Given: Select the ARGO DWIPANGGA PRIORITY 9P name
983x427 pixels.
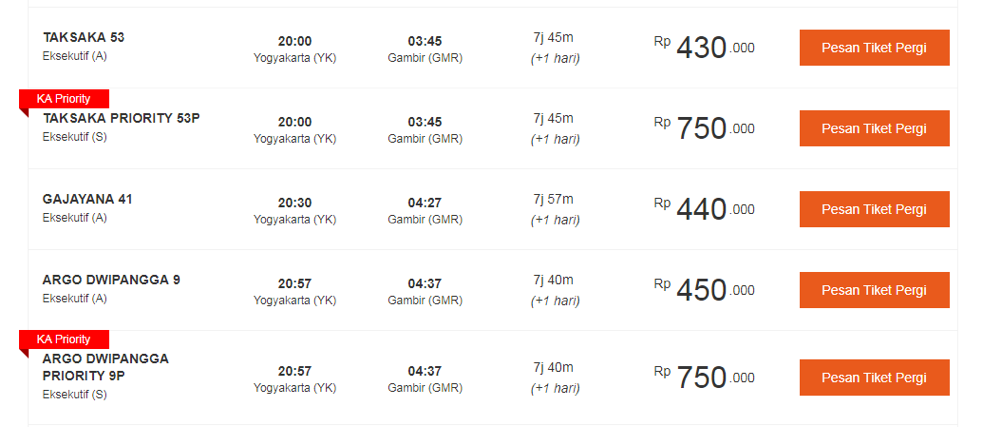Looking at the screenshot, I should point(105,367).
